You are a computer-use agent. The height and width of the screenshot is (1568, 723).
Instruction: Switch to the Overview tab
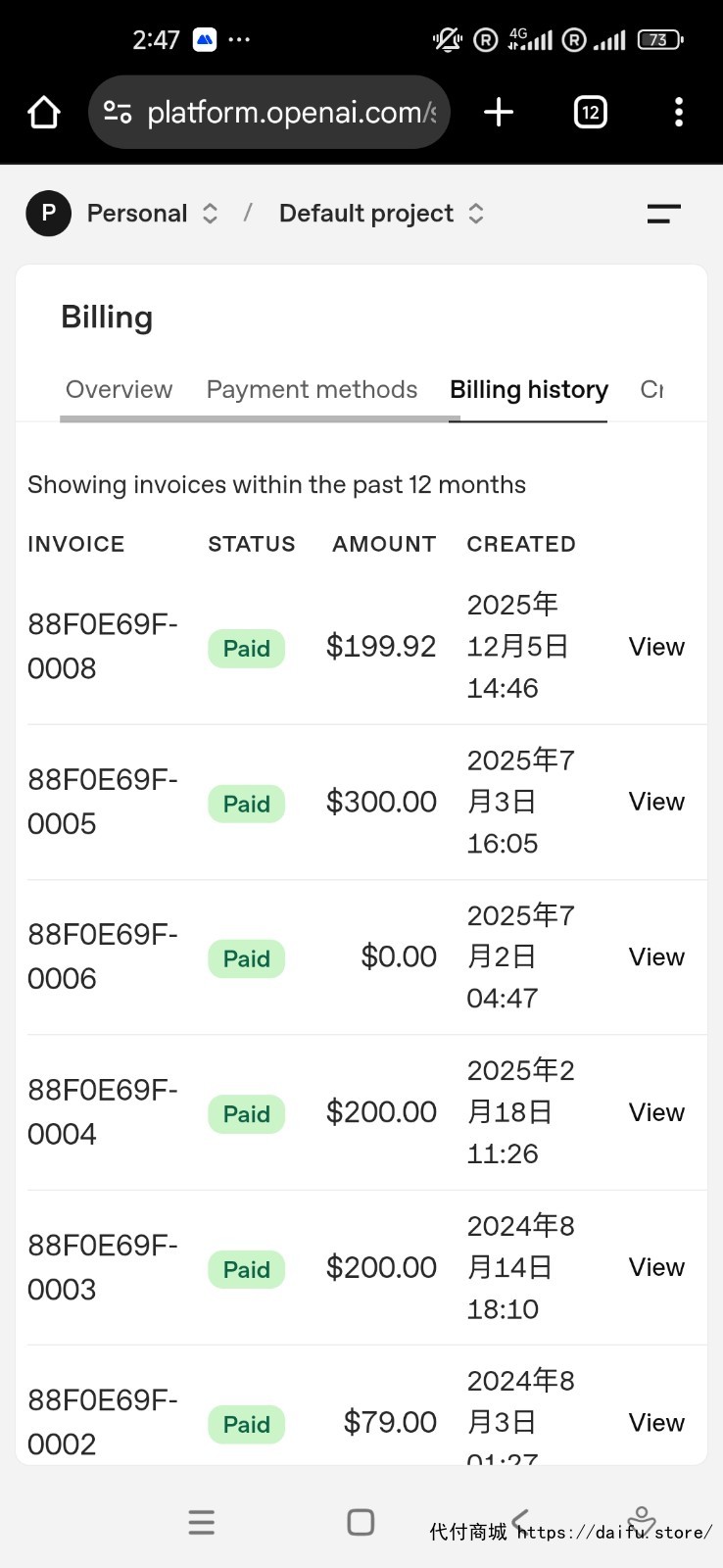[119, 390]
